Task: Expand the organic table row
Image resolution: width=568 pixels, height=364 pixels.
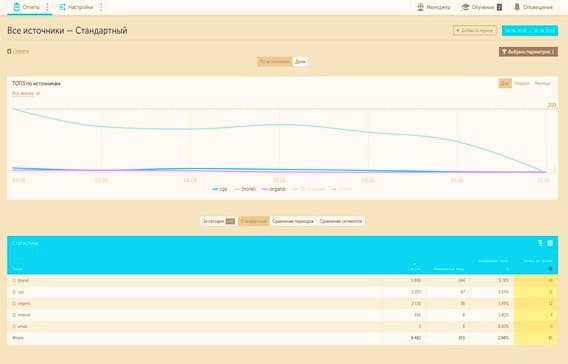Action: [14, 304]
